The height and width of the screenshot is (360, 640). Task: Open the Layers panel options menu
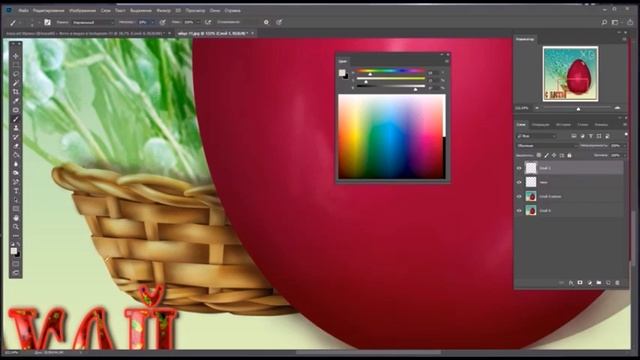pos(624,124)
